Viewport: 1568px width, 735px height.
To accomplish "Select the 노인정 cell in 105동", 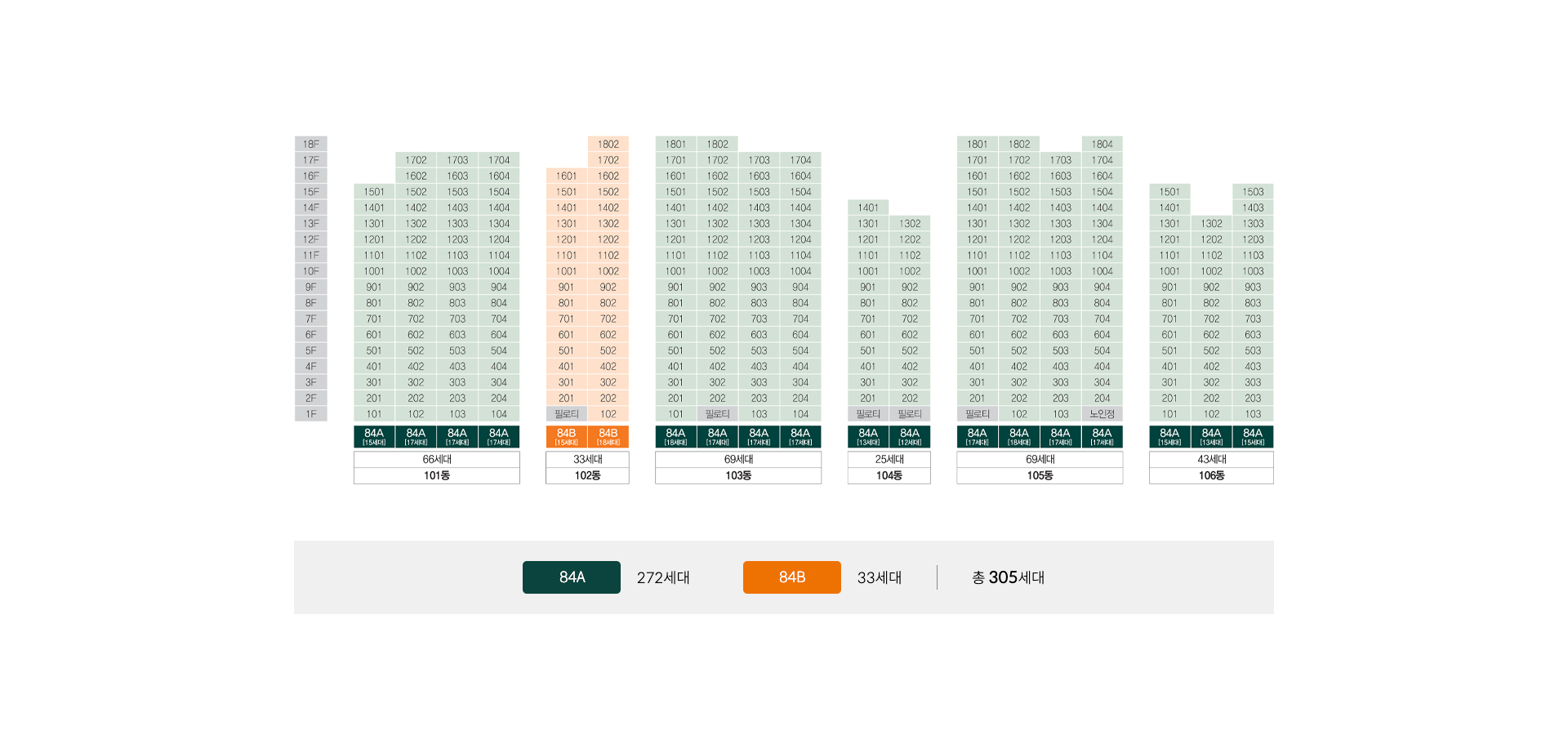I will 1102,414.
